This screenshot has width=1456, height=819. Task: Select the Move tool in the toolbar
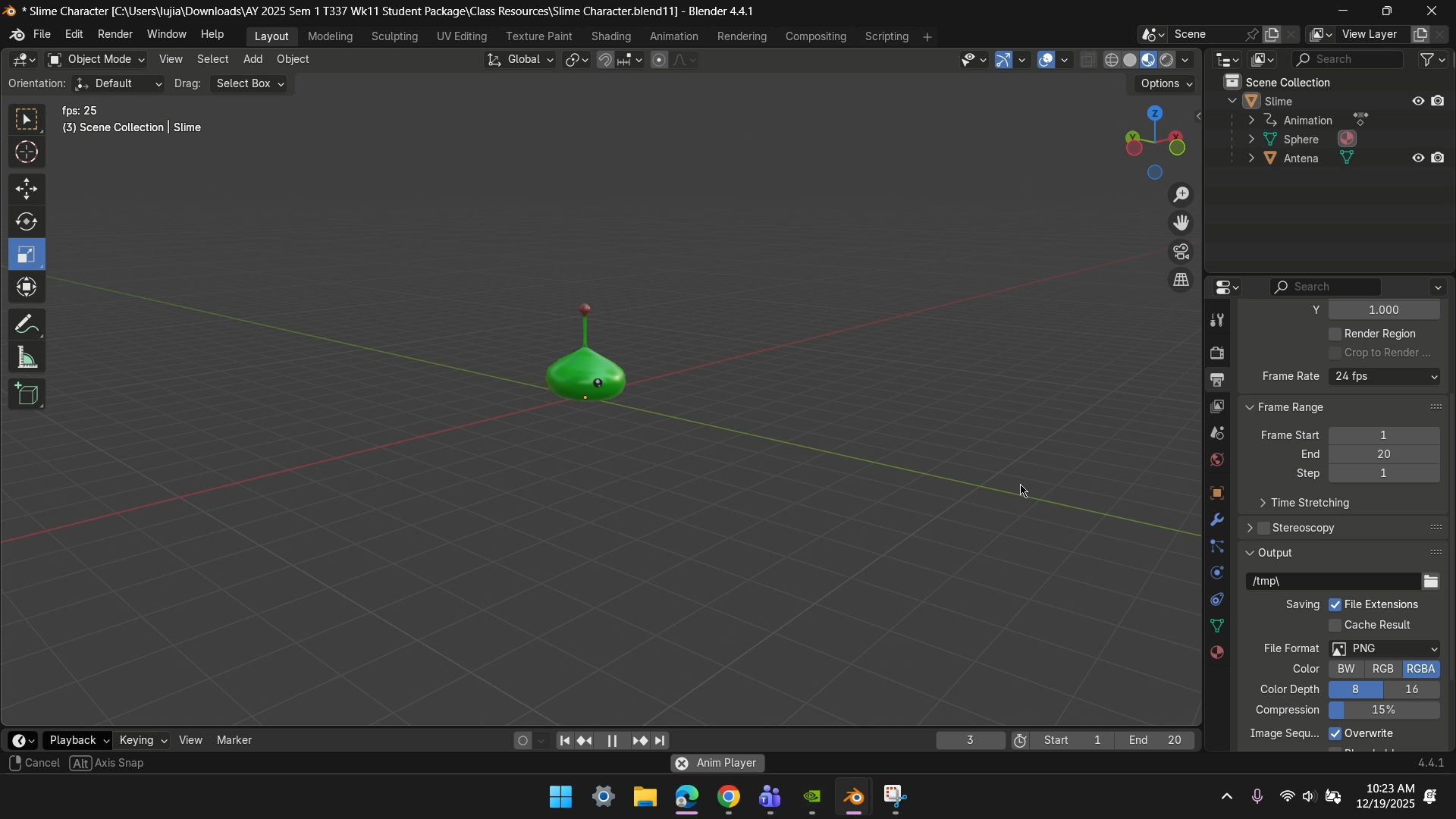[x=27, y=189]
